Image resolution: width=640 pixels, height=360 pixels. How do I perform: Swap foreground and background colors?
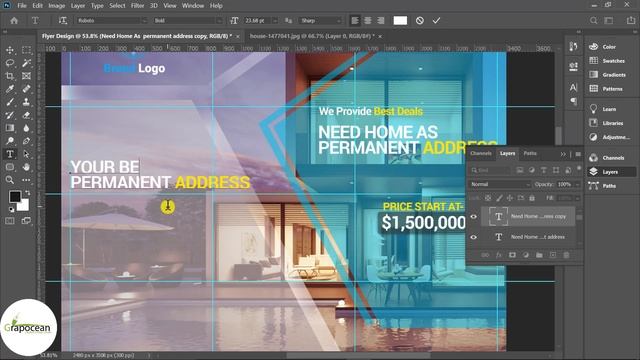[x=27, y=193]
